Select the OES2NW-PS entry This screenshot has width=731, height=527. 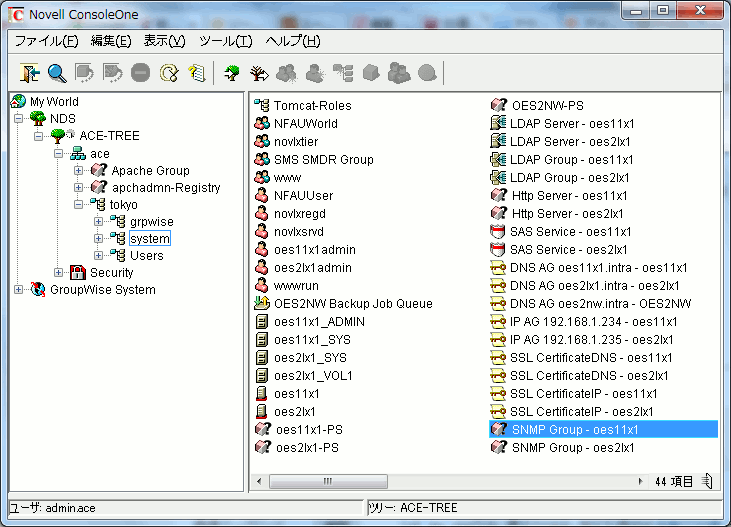point(547,105)
